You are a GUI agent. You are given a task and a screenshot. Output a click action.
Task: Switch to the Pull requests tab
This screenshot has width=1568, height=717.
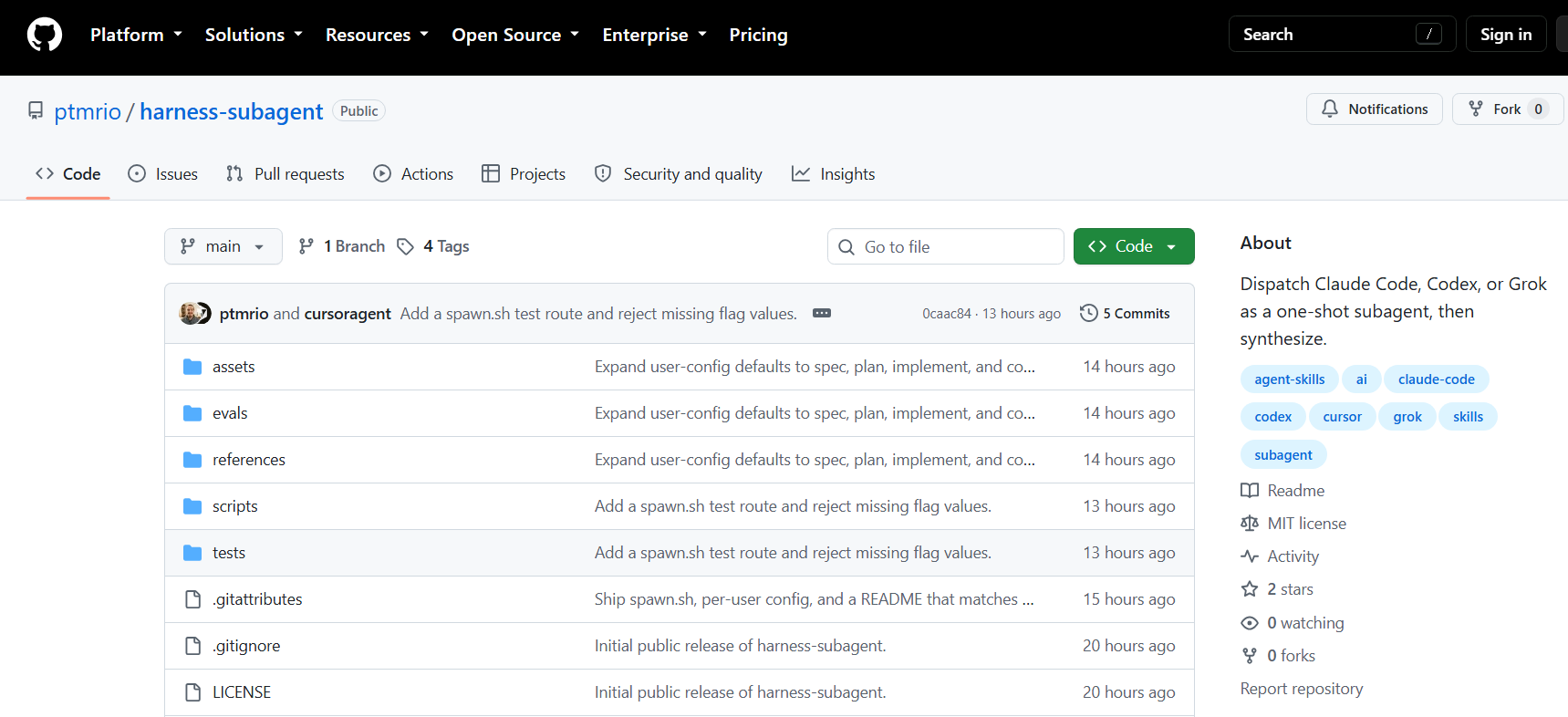point(286,173)
